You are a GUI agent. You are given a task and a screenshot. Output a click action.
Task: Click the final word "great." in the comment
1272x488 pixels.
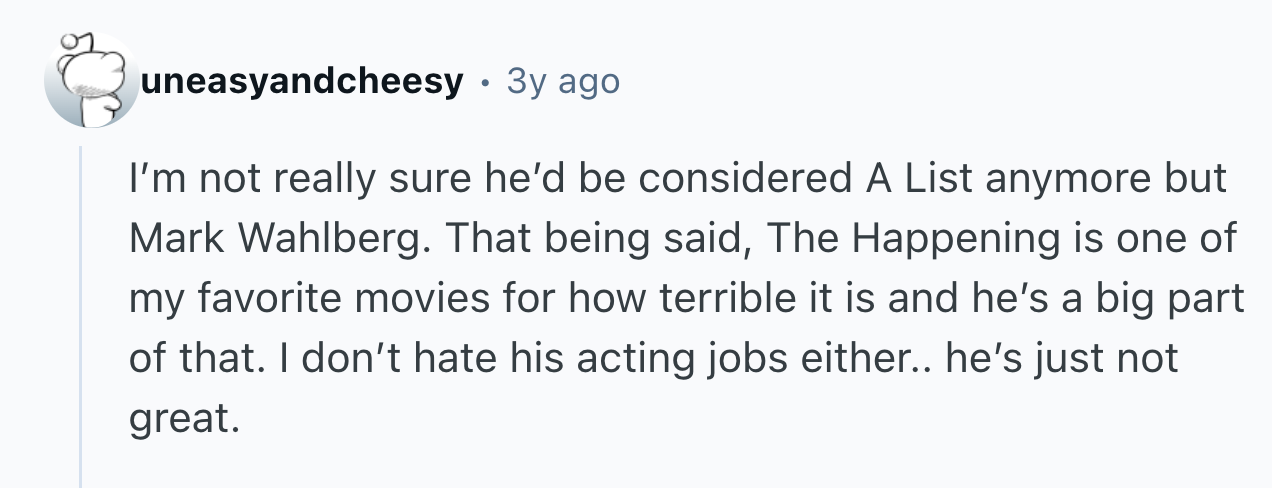pos(185,416)
